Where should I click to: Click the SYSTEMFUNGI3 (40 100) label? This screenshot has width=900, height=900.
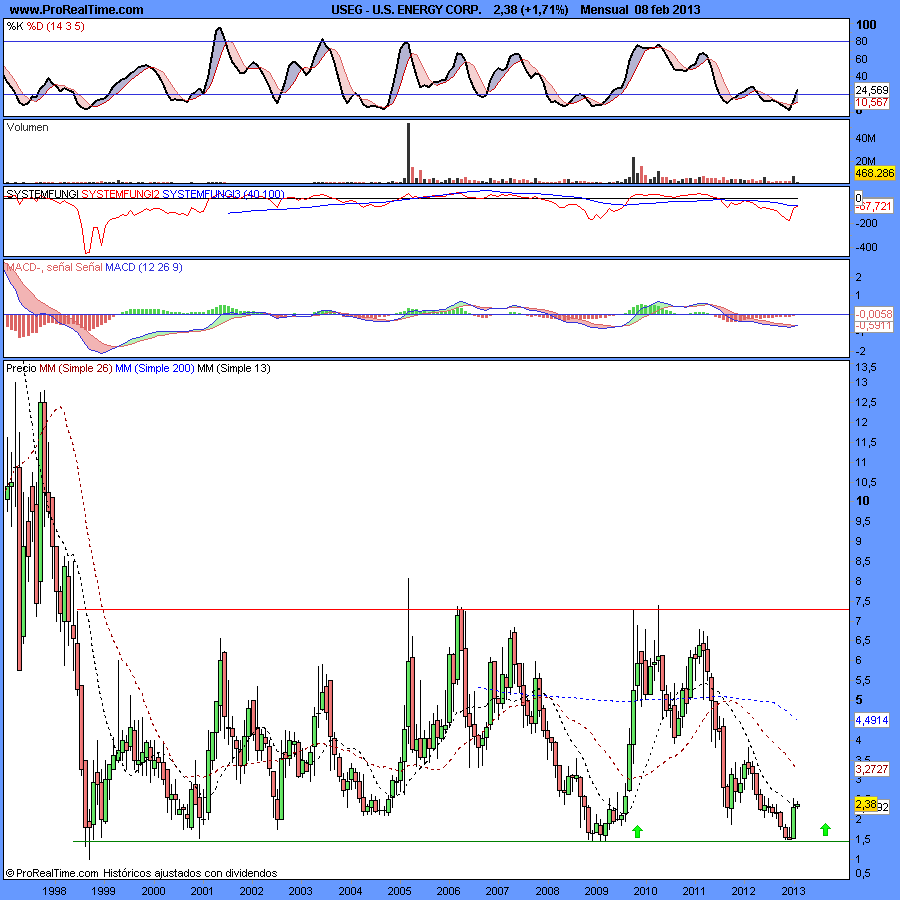pyautogui.click(x=223, y=194)
